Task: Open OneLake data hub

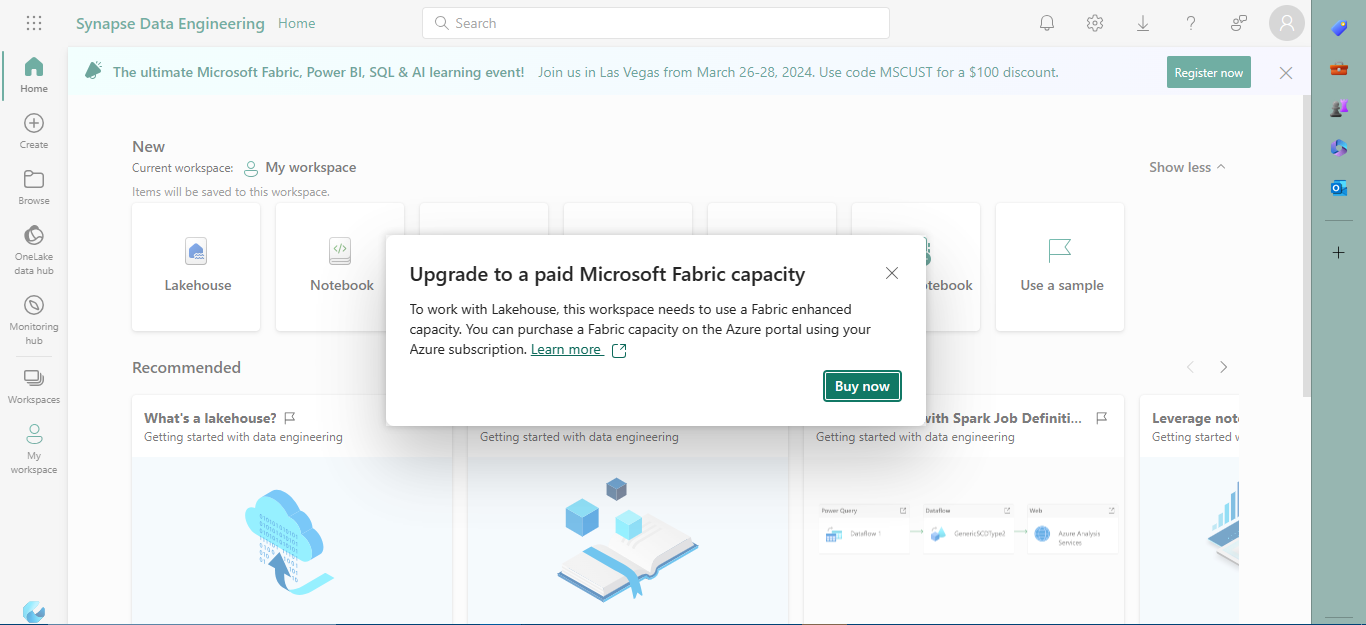Action: (34, 249)
